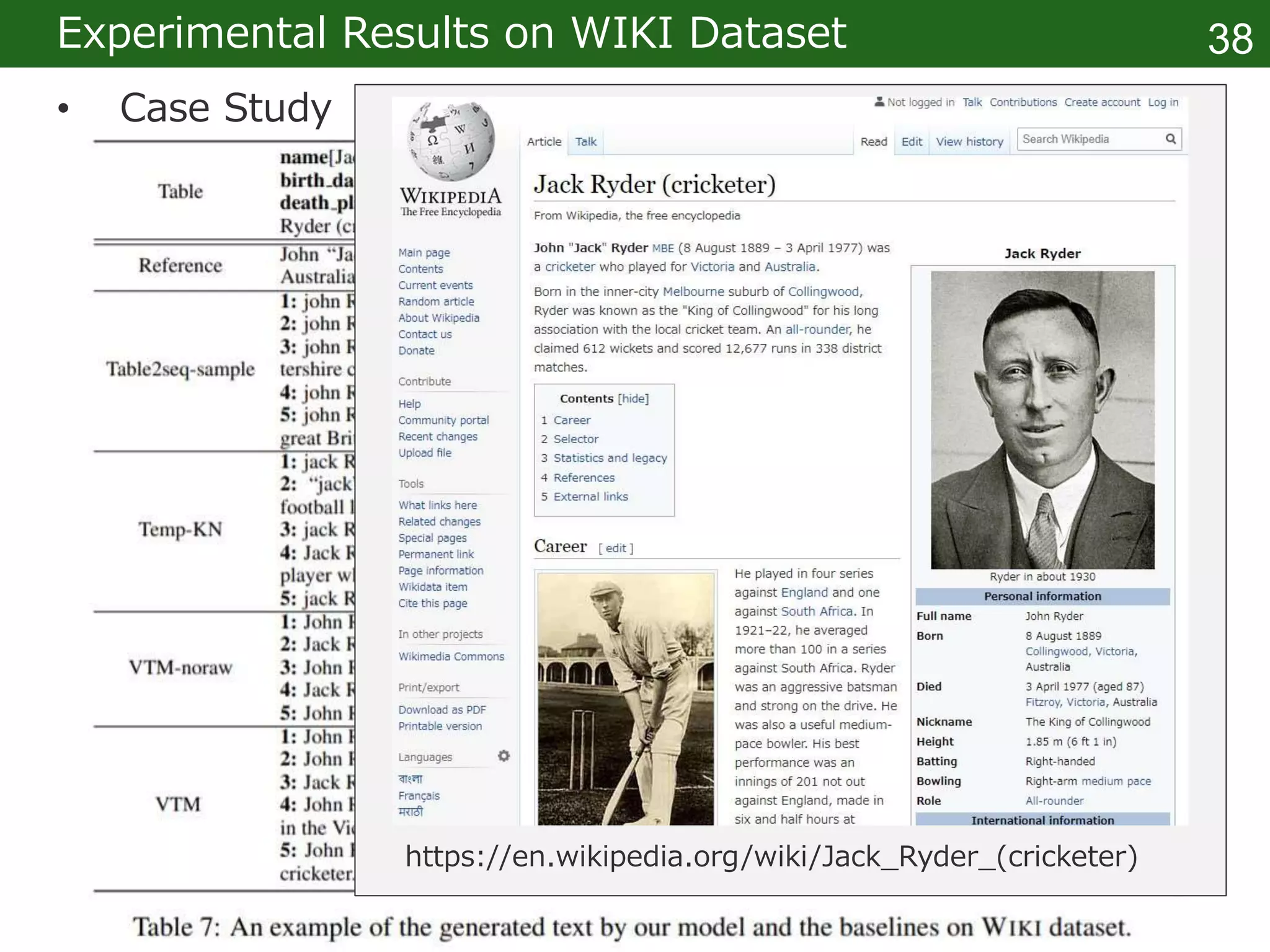The height and width of the screenshot is (952, 1270).
Task: Open Fitzroy link in infobox
Action: click(x=1042, y=702)
